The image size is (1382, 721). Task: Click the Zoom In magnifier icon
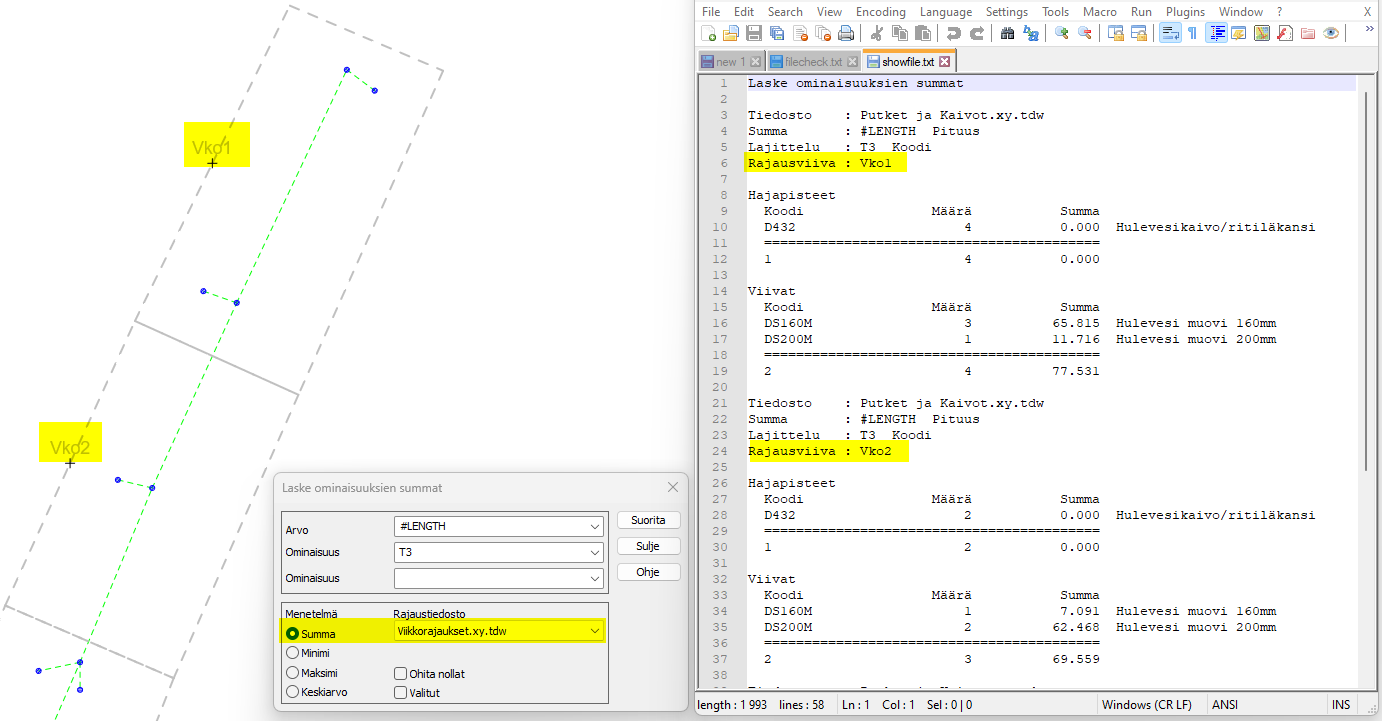pos(1061,34)
